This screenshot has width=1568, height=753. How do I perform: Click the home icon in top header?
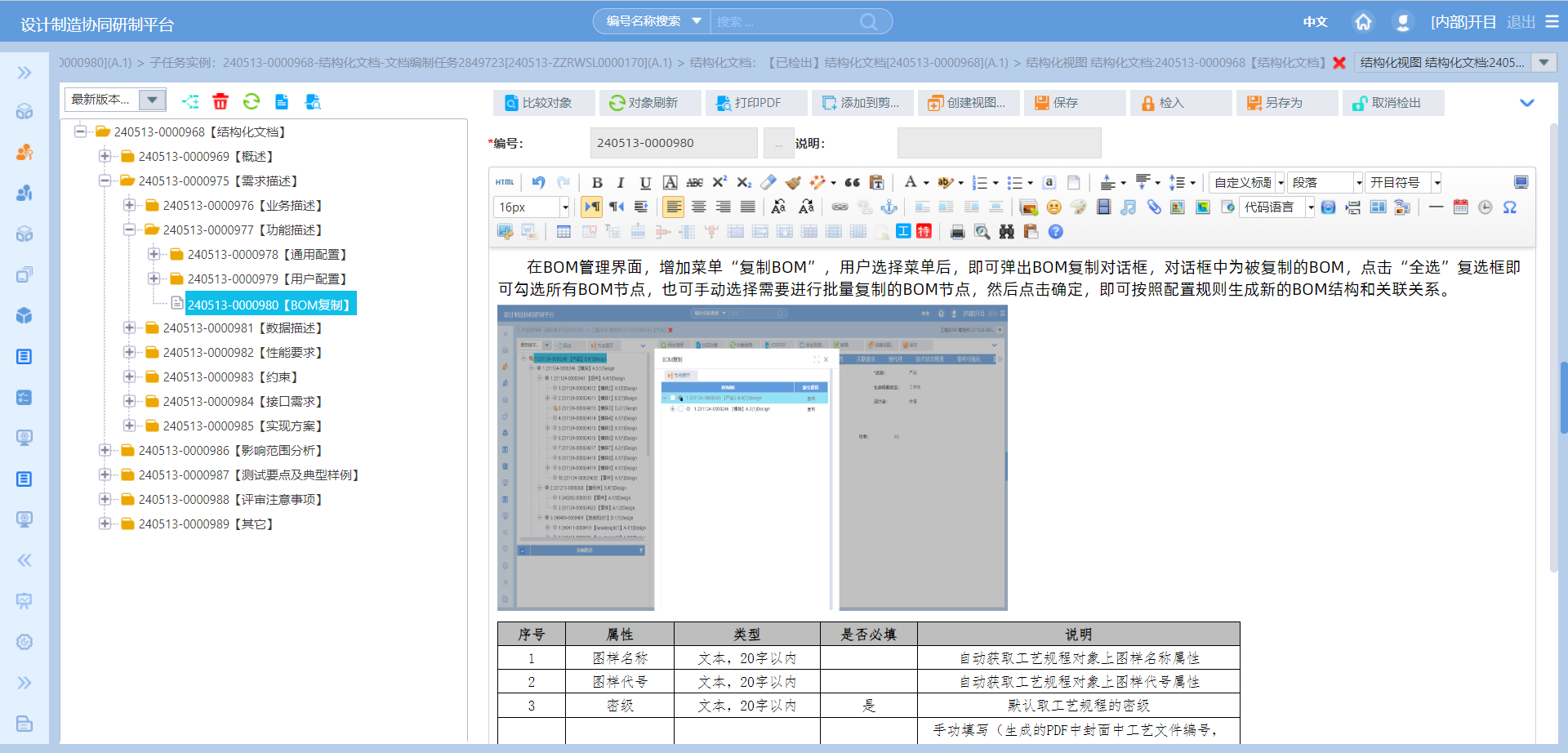(x=1363, y=22)
